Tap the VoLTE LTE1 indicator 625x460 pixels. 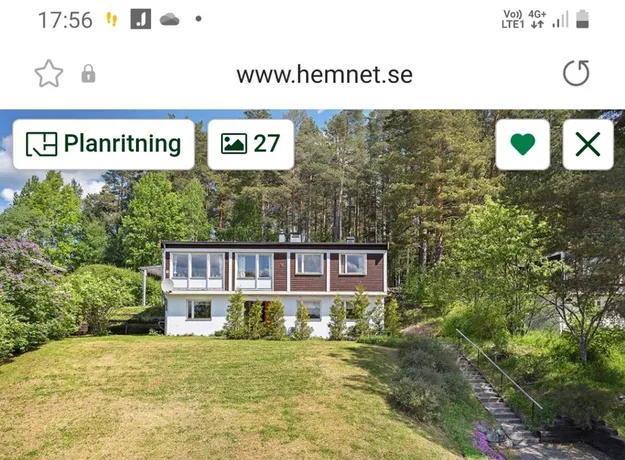(512, 19)
